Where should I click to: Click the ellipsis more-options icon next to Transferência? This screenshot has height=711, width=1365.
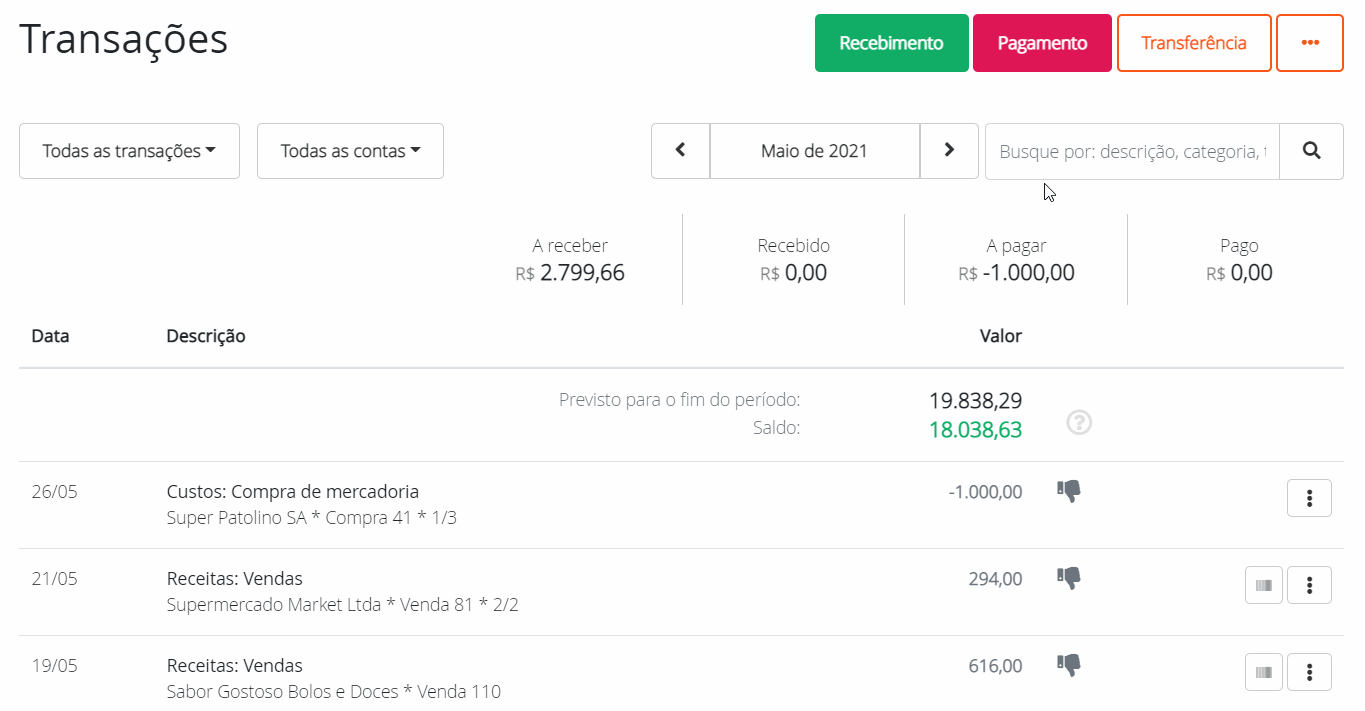[x=1309, y=43]
